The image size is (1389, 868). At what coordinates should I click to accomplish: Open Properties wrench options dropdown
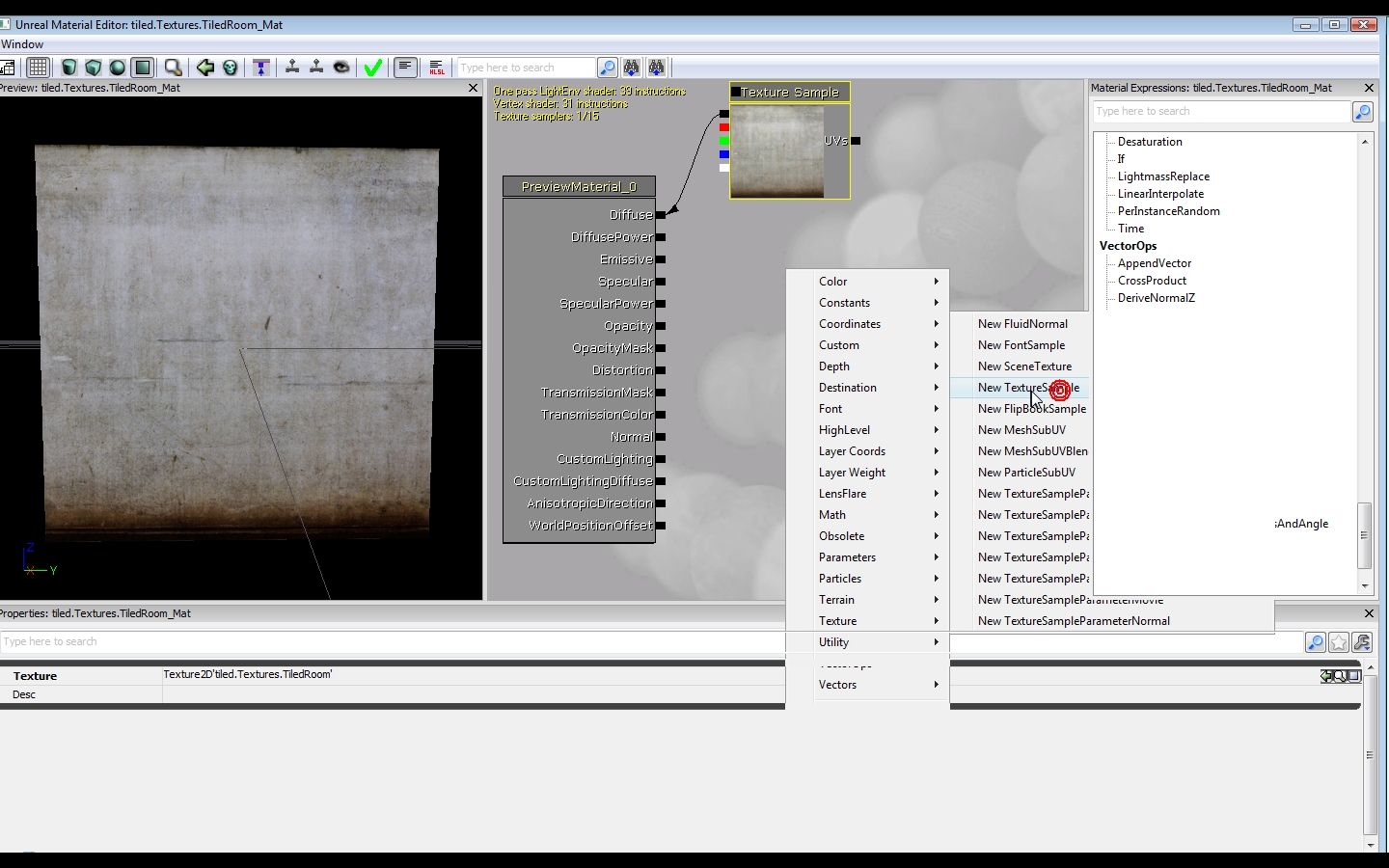coord(1362,642)
